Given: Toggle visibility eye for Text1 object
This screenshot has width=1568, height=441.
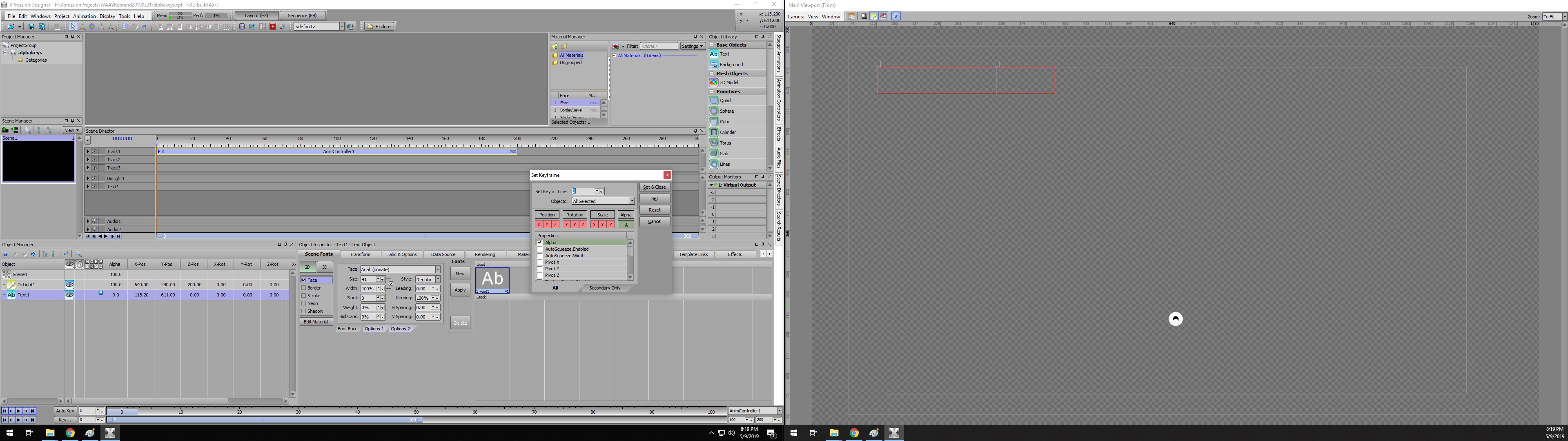Looking at the screenshot, I should (x=69, y=295).
